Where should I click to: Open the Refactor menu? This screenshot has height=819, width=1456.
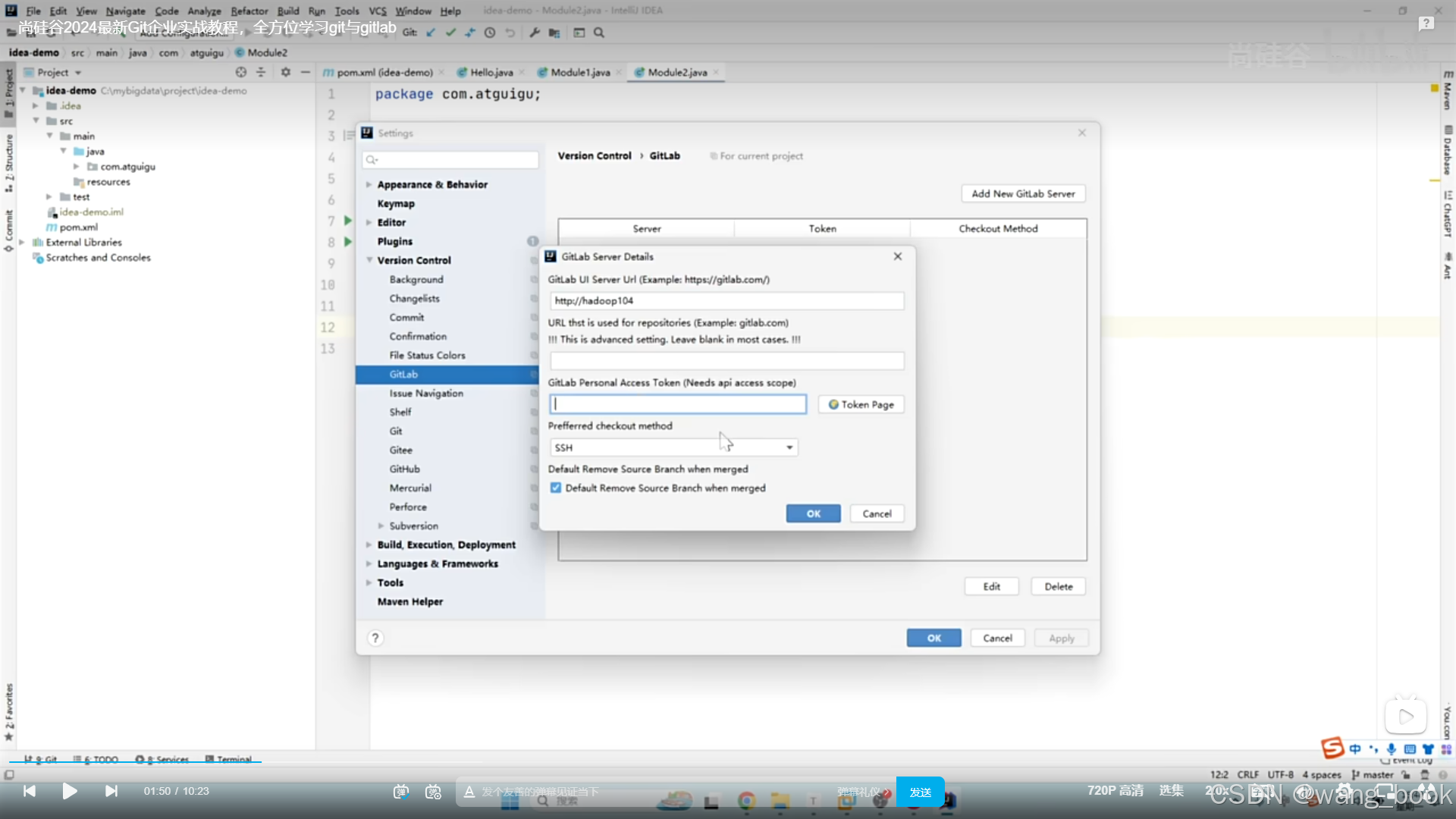pyautogui.click(x=249, y=11)
